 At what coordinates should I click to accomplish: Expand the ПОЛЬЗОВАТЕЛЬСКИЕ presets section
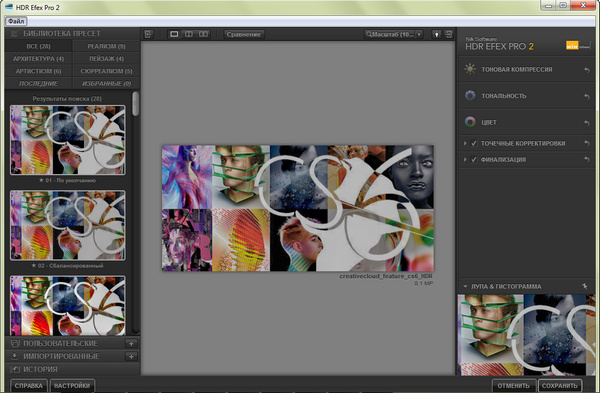pos(60,343)
